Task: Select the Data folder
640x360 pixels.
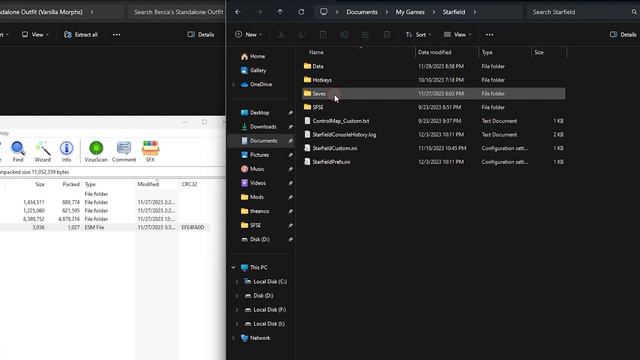Action: point(433,66)
